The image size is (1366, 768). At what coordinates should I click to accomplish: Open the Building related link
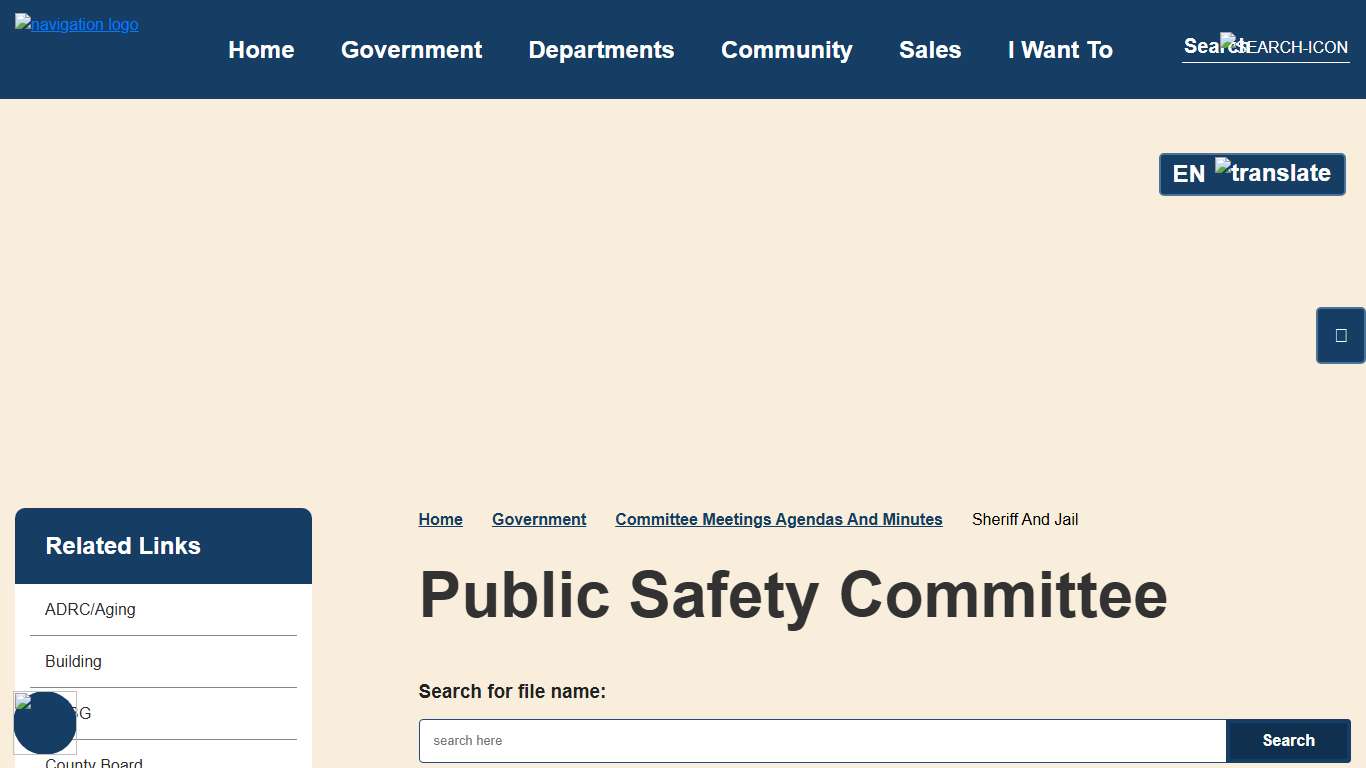[x=73, y=661]
